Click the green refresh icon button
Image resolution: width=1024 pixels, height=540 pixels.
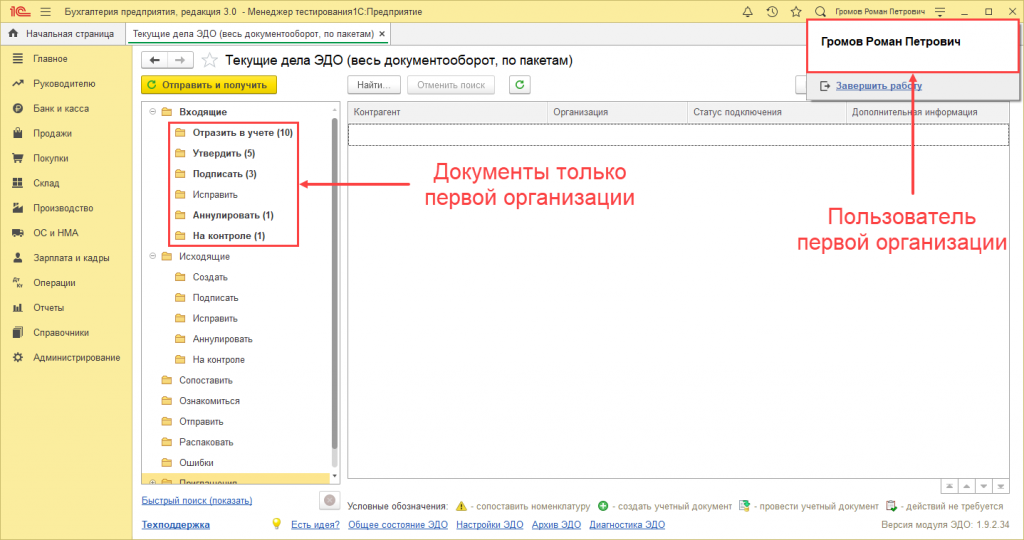point(520,85)
